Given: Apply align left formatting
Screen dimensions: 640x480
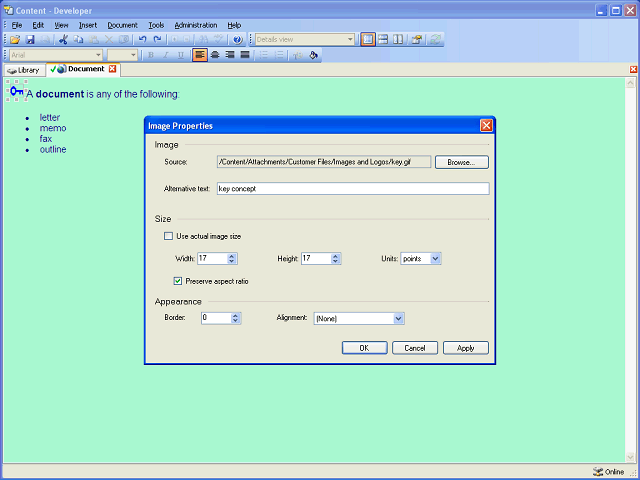Looking at the screenshot, I should pyautogui.click(x=200, y=55).
